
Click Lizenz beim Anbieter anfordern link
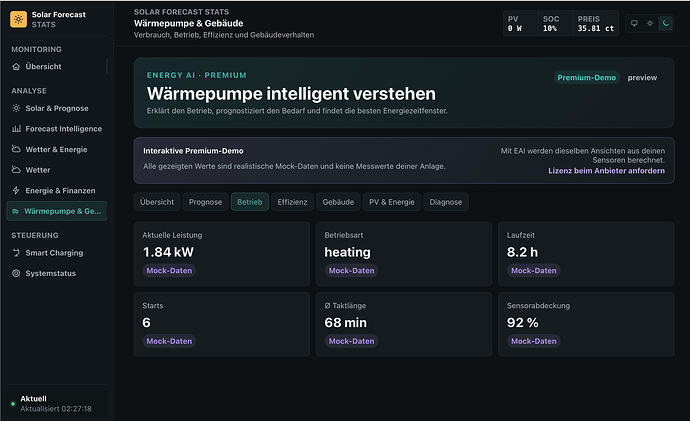606,171
